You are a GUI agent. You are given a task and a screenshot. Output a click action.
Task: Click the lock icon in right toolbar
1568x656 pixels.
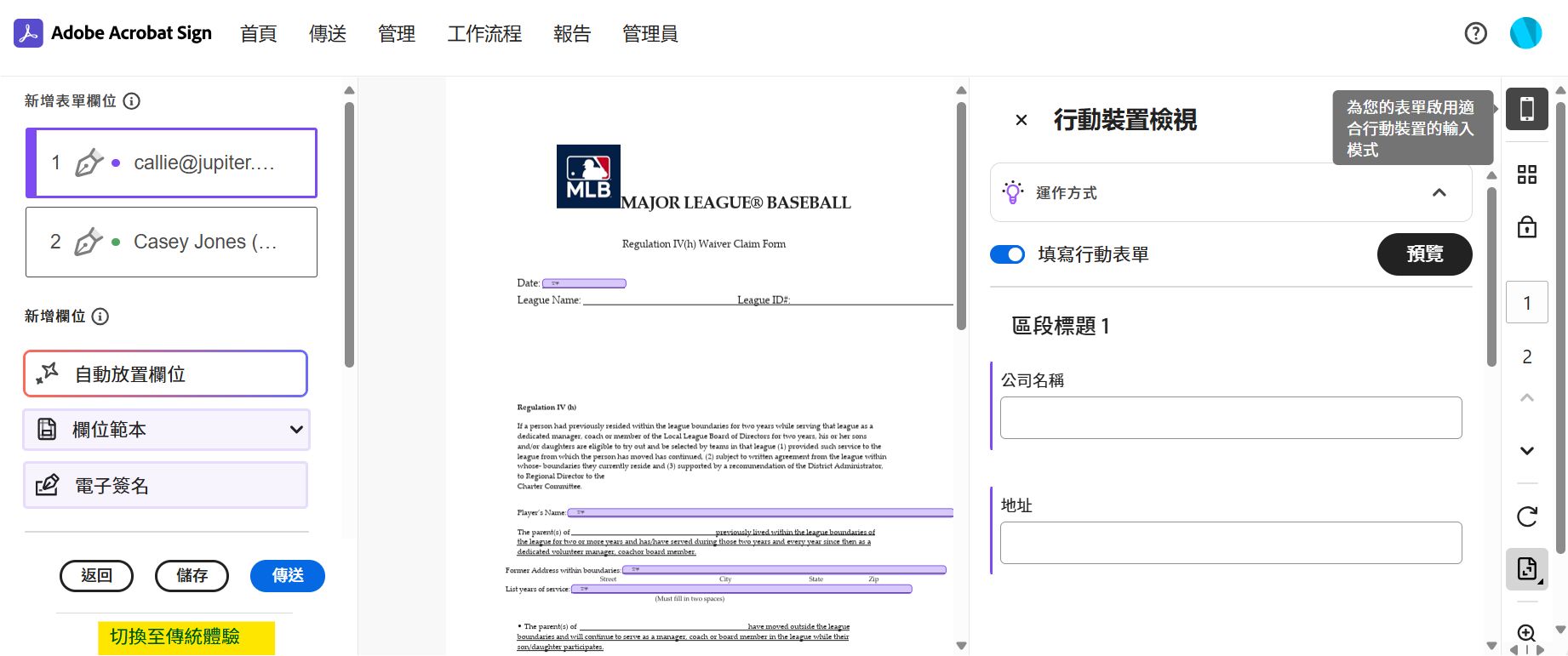click(x=1527, y=227)
